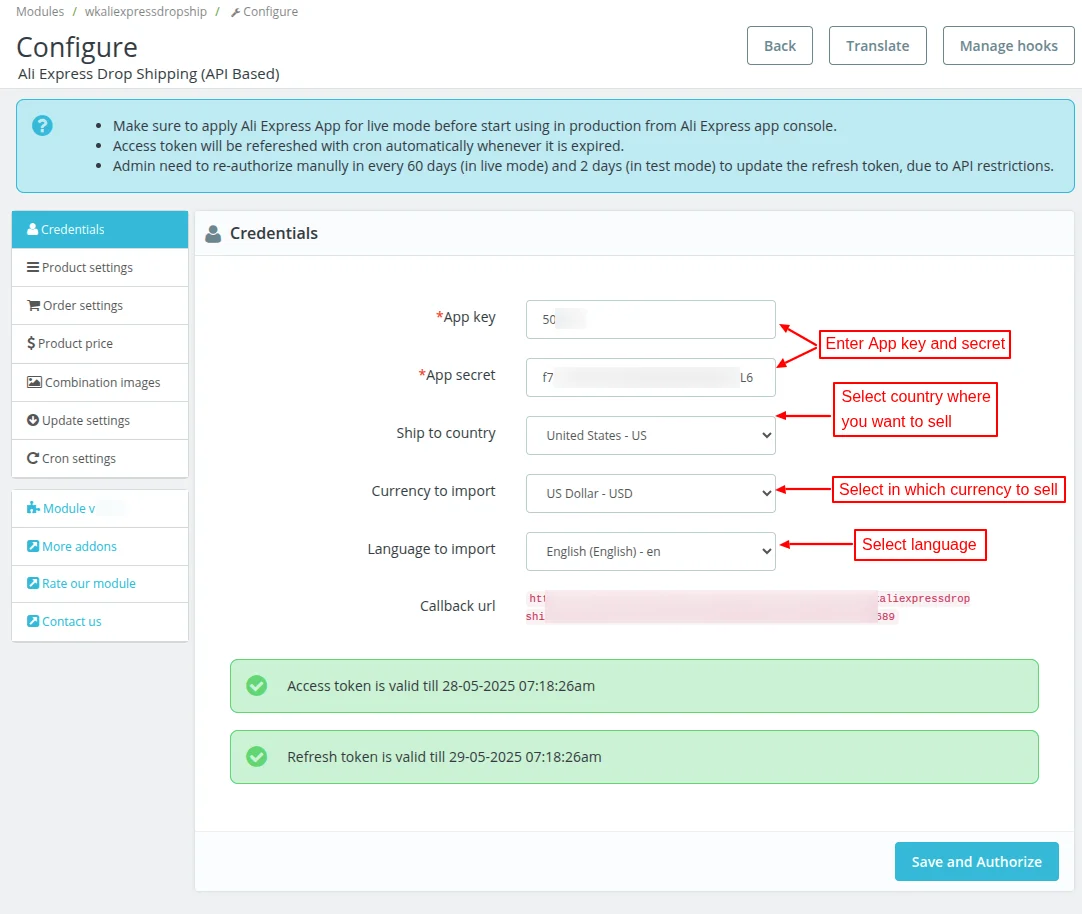Click the green checkmark on the access token alert
Screen dimensions: 1082x914
coord(257,686)
